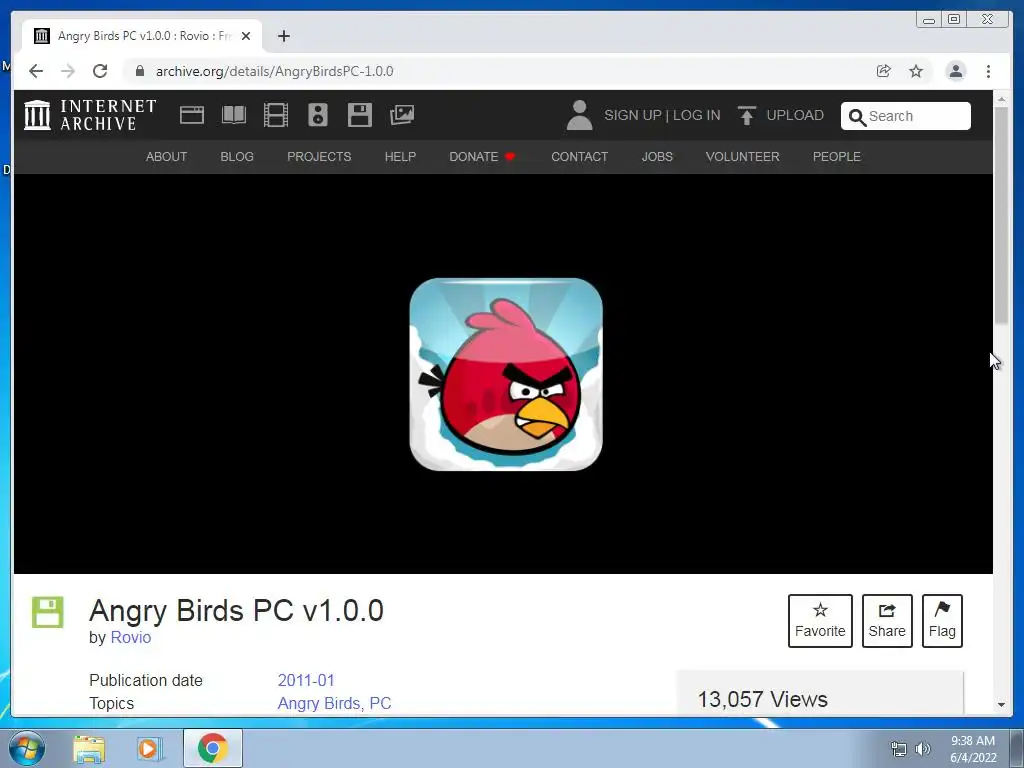Viewport: 1024px width, 768px height.
Task: Open the PC topic link
Action: tap(380, 703)
